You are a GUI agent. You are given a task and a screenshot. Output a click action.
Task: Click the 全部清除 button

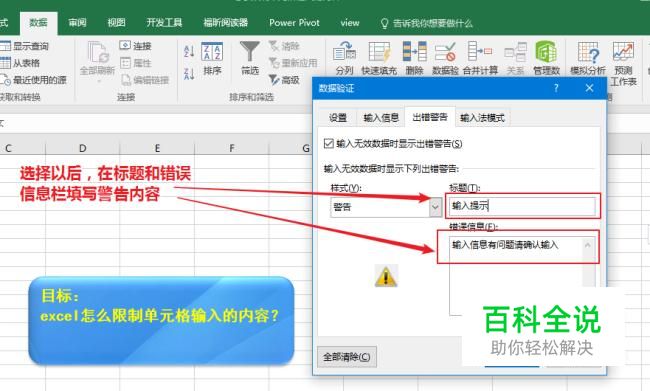347,357
